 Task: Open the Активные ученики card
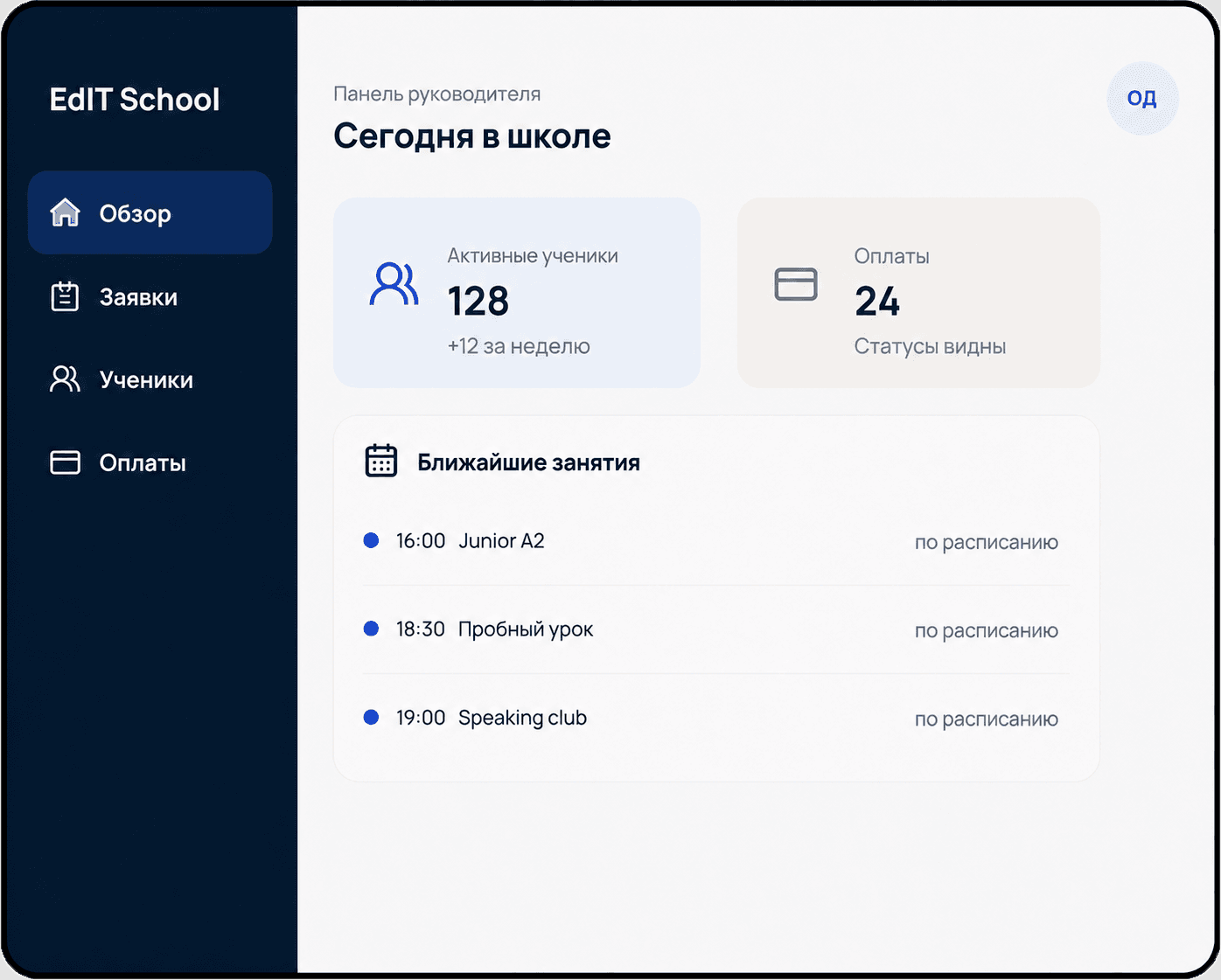(x=517, y=292)
